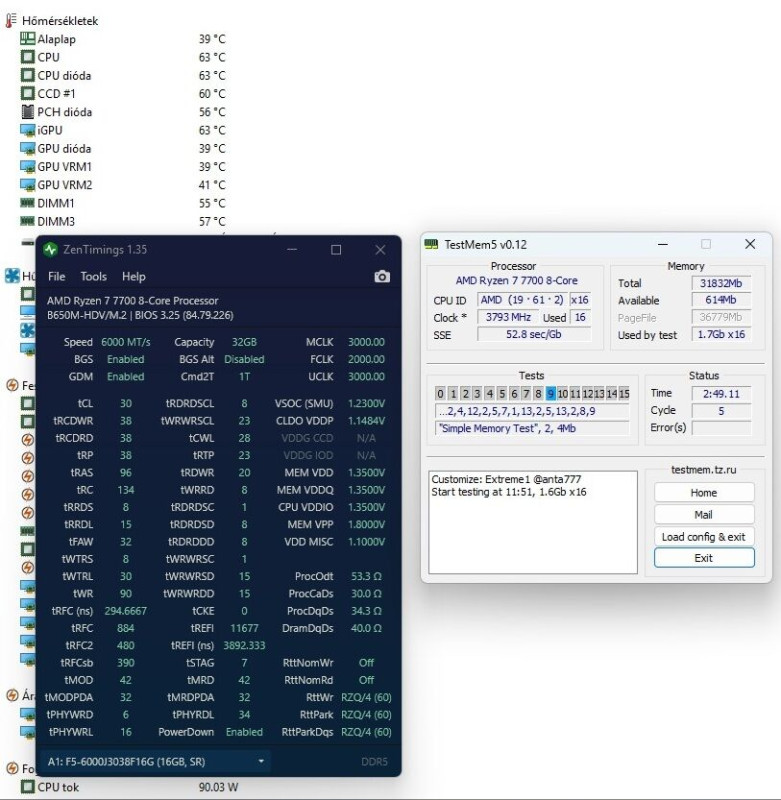Image resolution: width=781 pixels, height=800 pixels.
Task: Click the ZenTimings screenshot camera icon
Action: coord(382,277)
